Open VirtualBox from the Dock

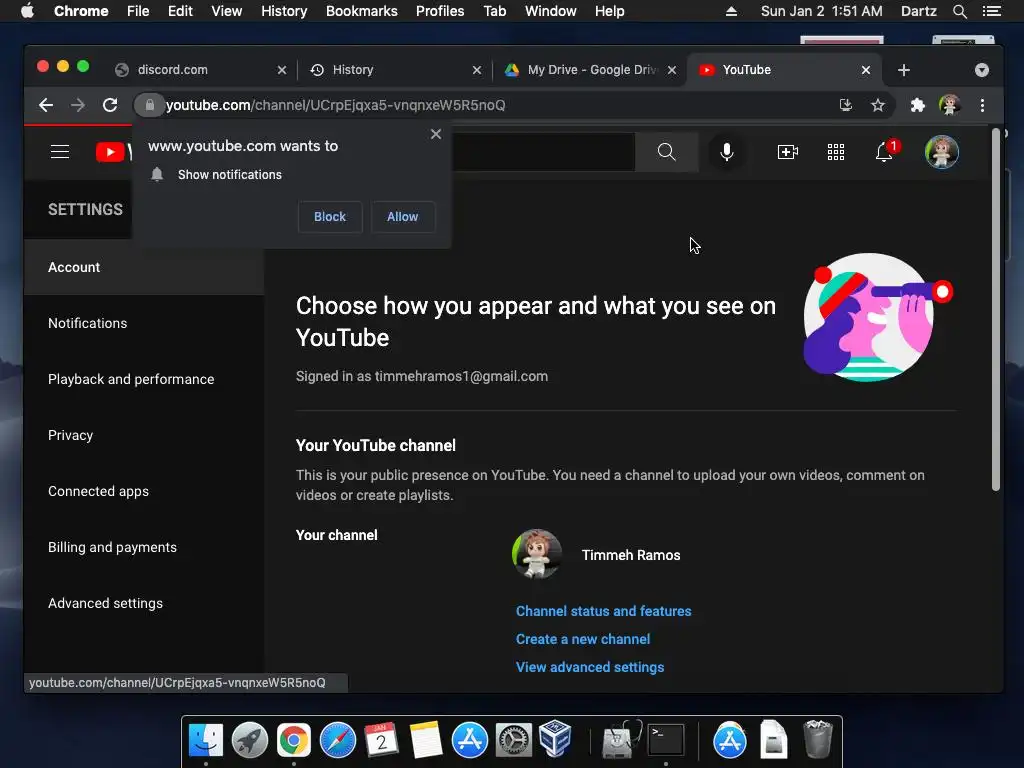pos(556,739)
